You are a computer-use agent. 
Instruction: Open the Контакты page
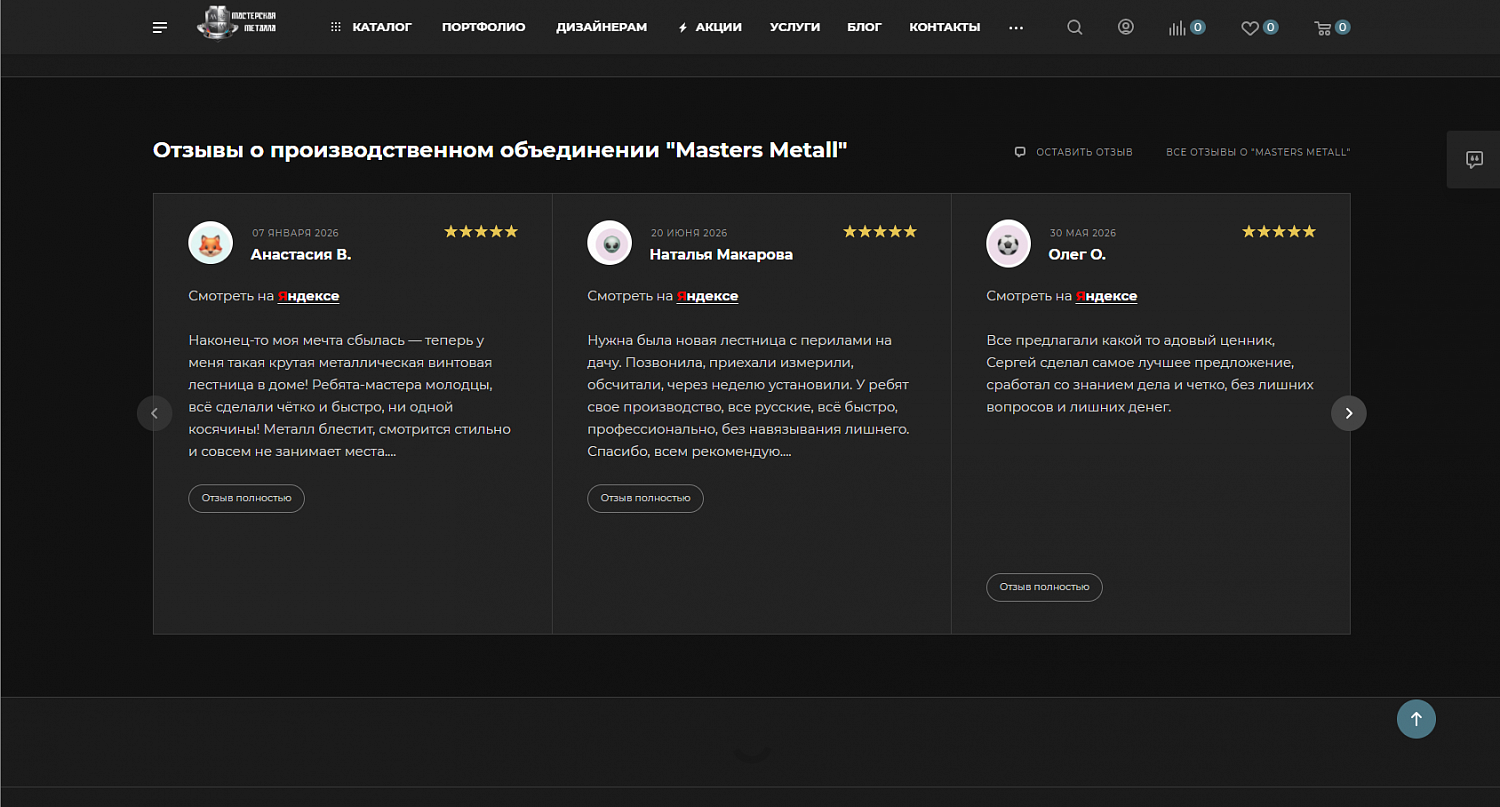coord(945,27)
